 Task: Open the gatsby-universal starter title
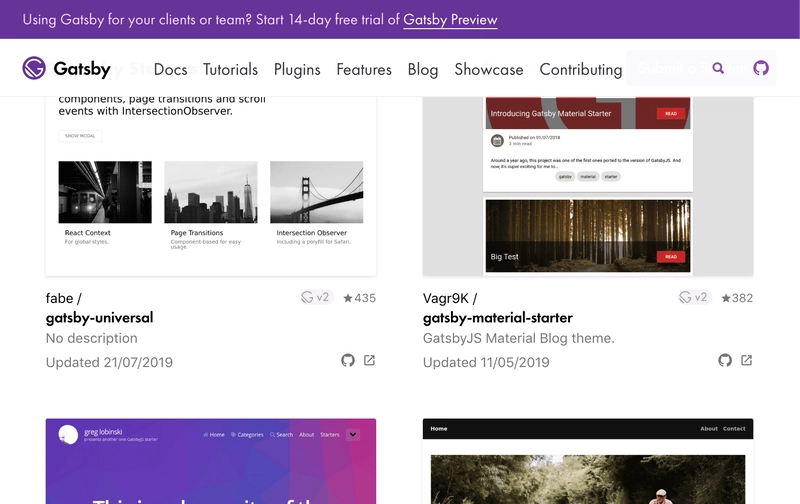[99, 318]
